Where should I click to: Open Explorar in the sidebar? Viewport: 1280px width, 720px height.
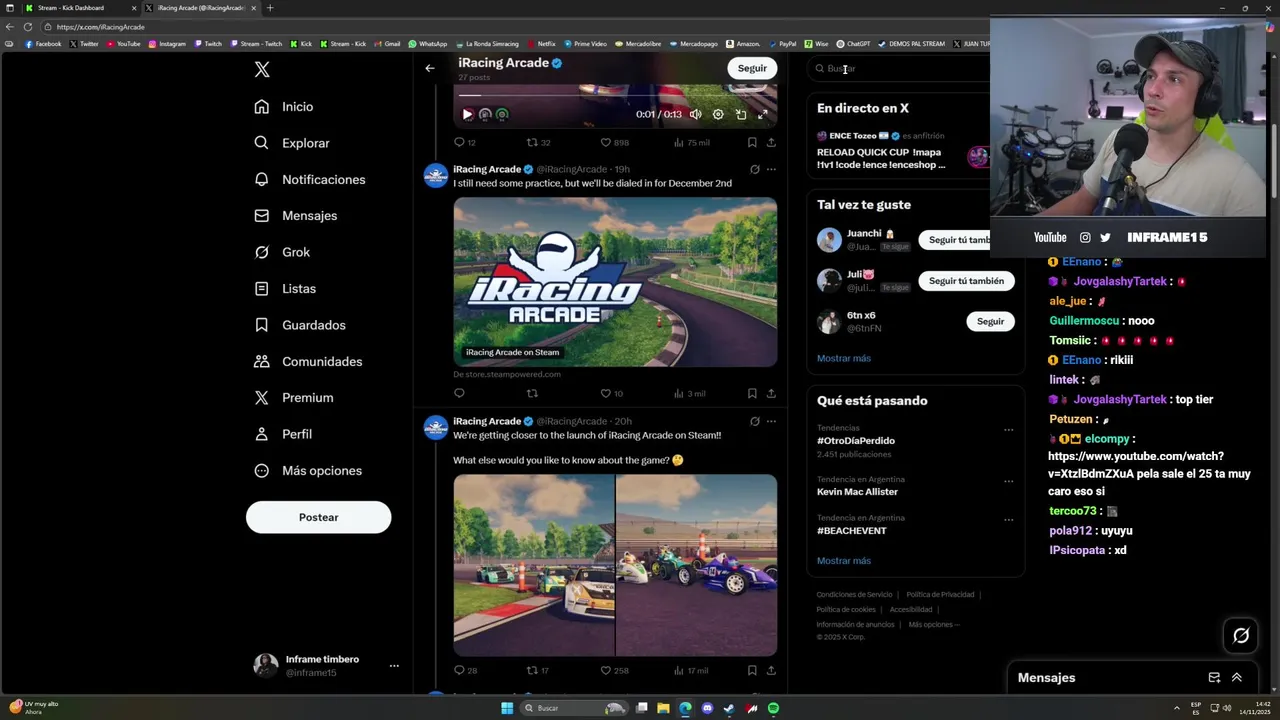(292, 143)
